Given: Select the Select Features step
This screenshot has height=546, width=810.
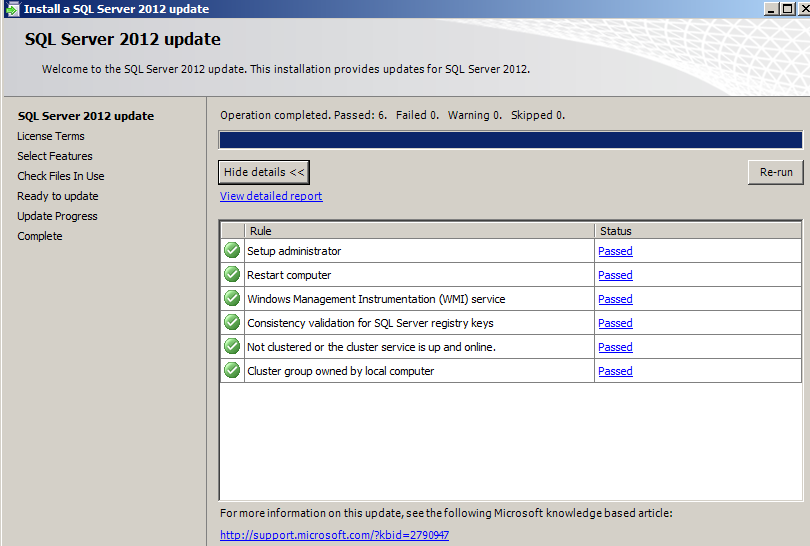Looking at the screenshot, I should click(55, 156).
